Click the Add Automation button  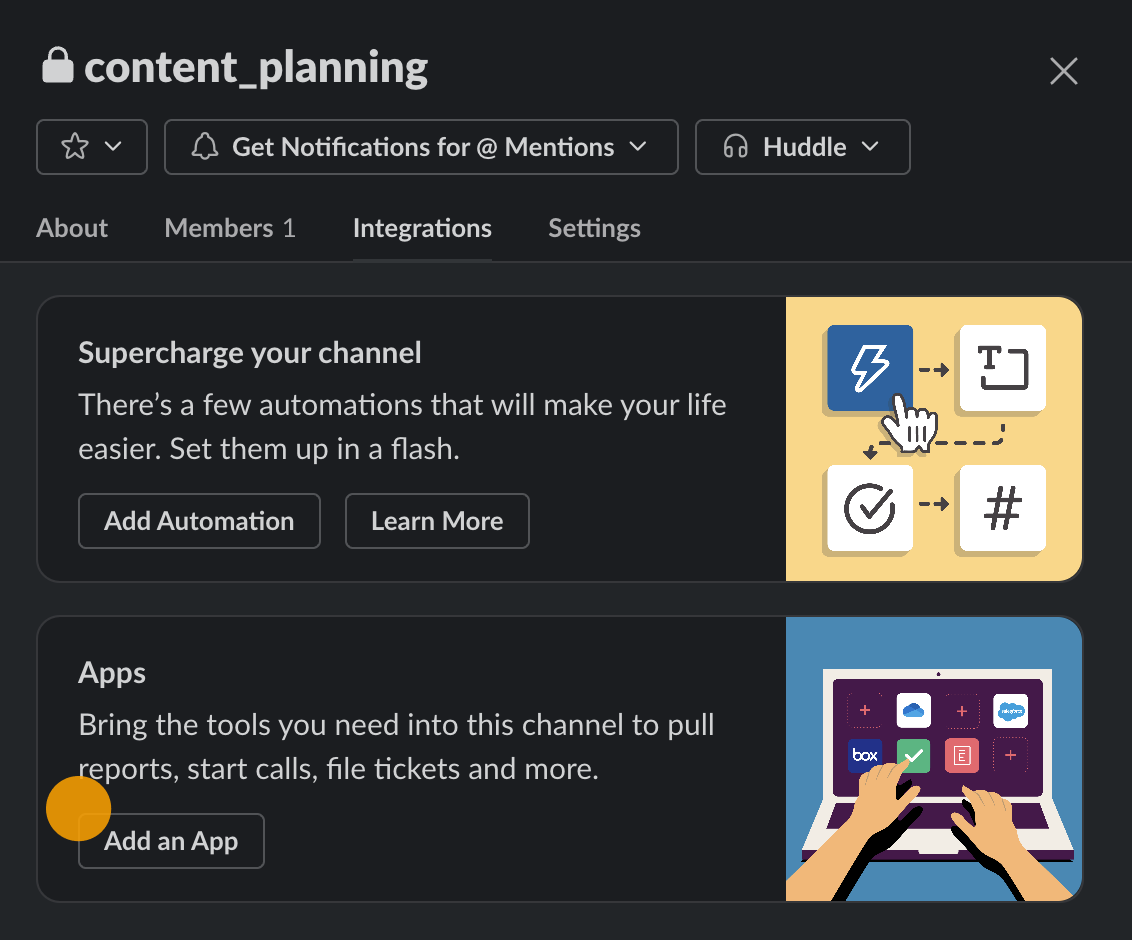(199, 521)
